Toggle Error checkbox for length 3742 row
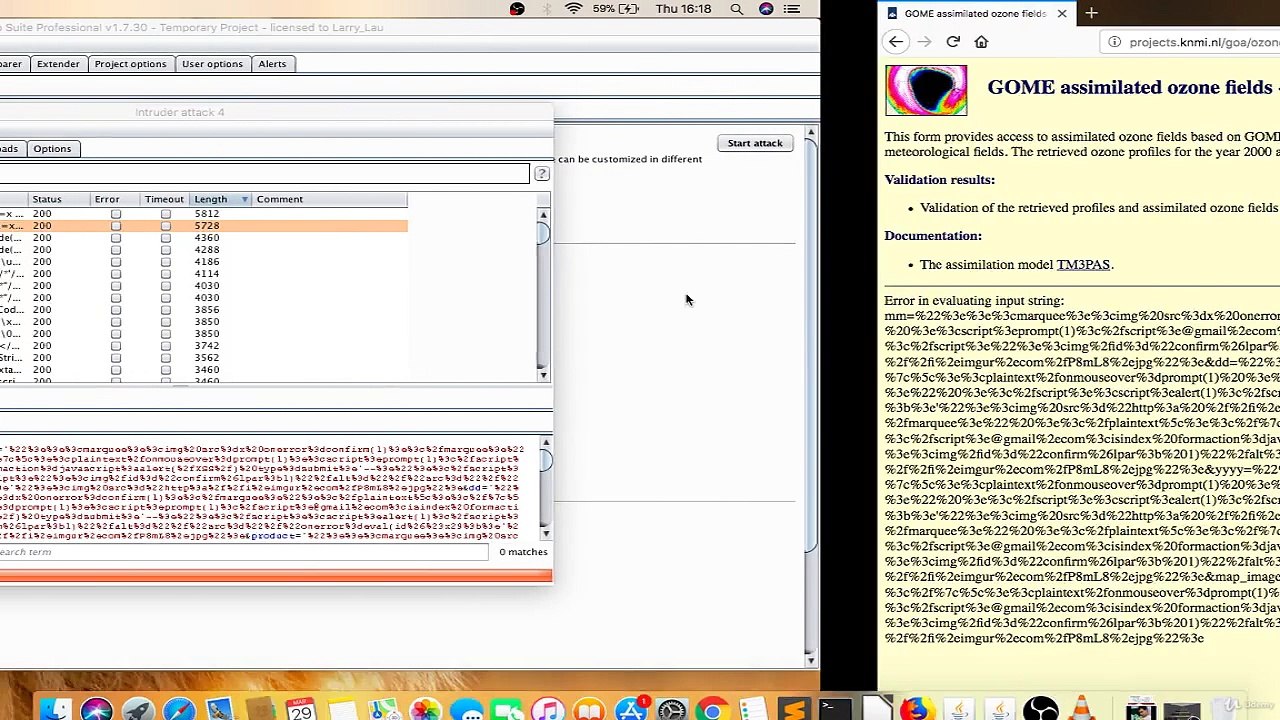 coord(116,346)
